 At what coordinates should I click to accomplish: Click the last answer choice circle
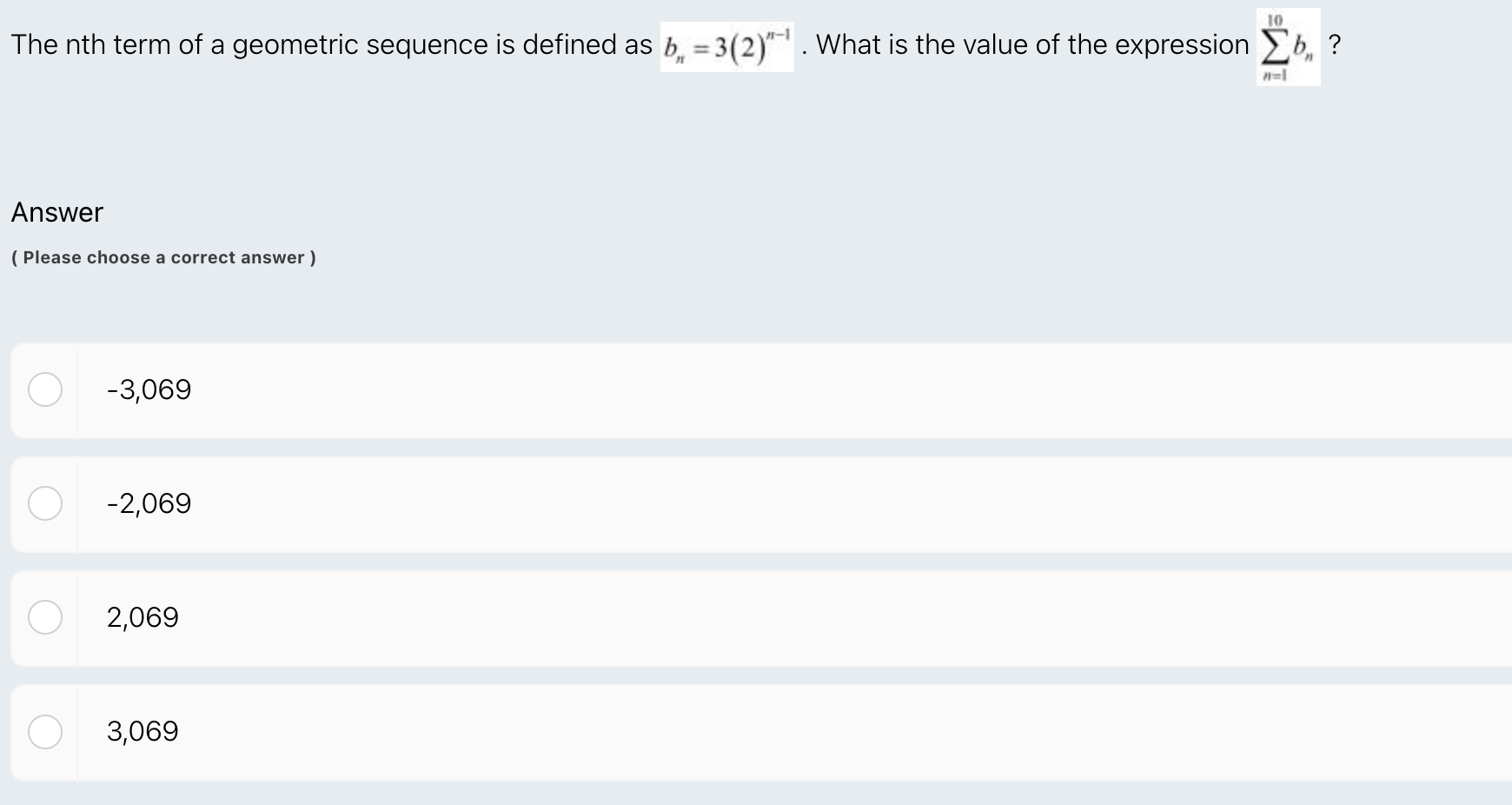click(x=46, y=732)
